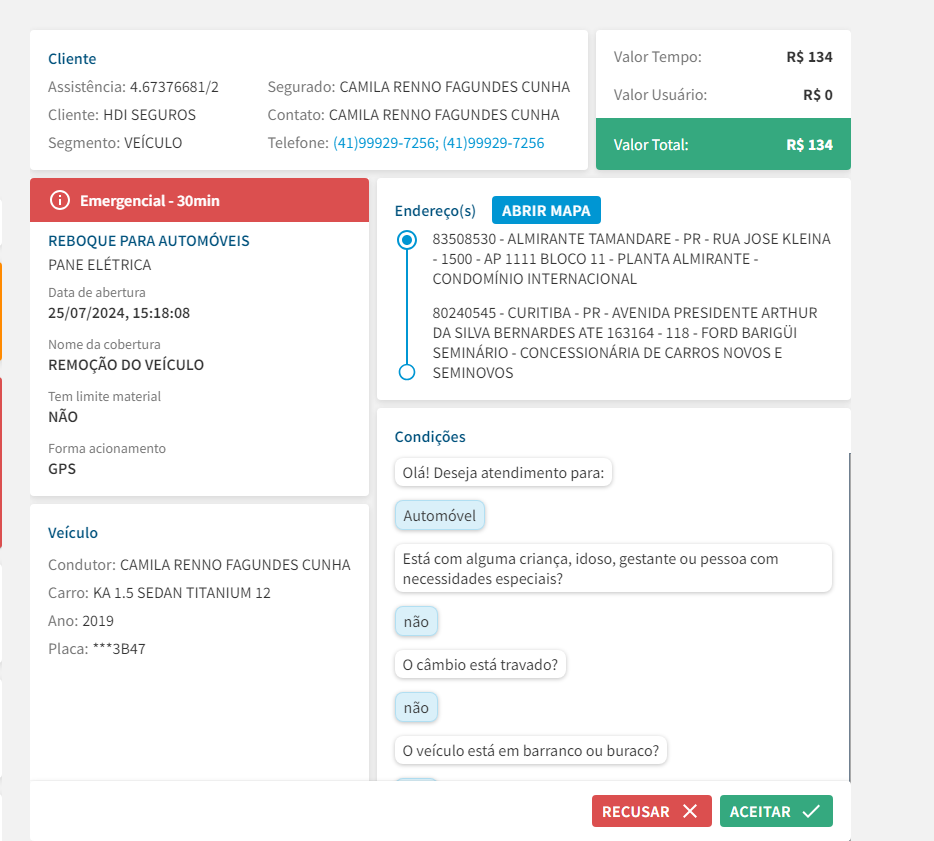
Task: Click the REBOQUE PARA AUTOMÓVEIS heading
Action: [149, 241]
